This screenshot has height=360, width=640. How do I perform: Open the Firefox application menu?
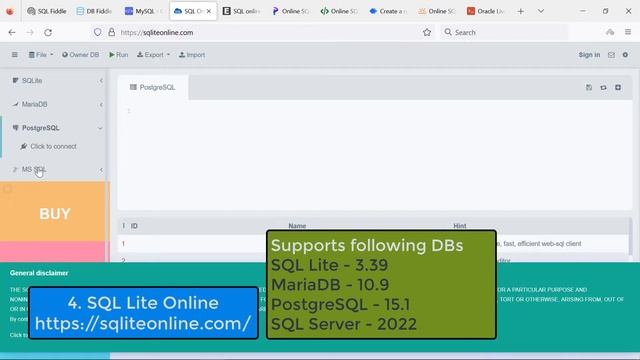click(x=628, y=32)
